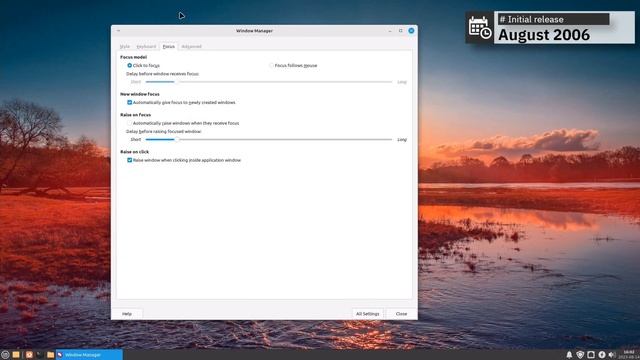Open the power manager tray icon
The width and height of the screenshot is (640, 360).
click(602, 355)
